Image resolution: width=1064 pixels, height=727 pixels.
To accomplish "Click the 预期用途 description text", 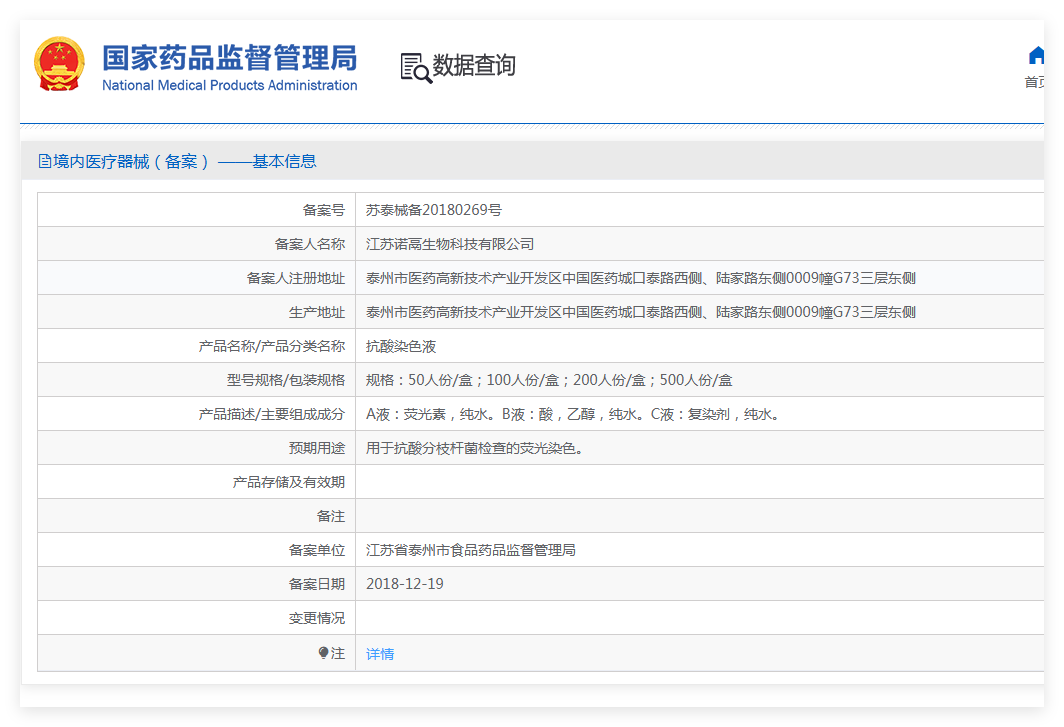I will tap(474, 448).
